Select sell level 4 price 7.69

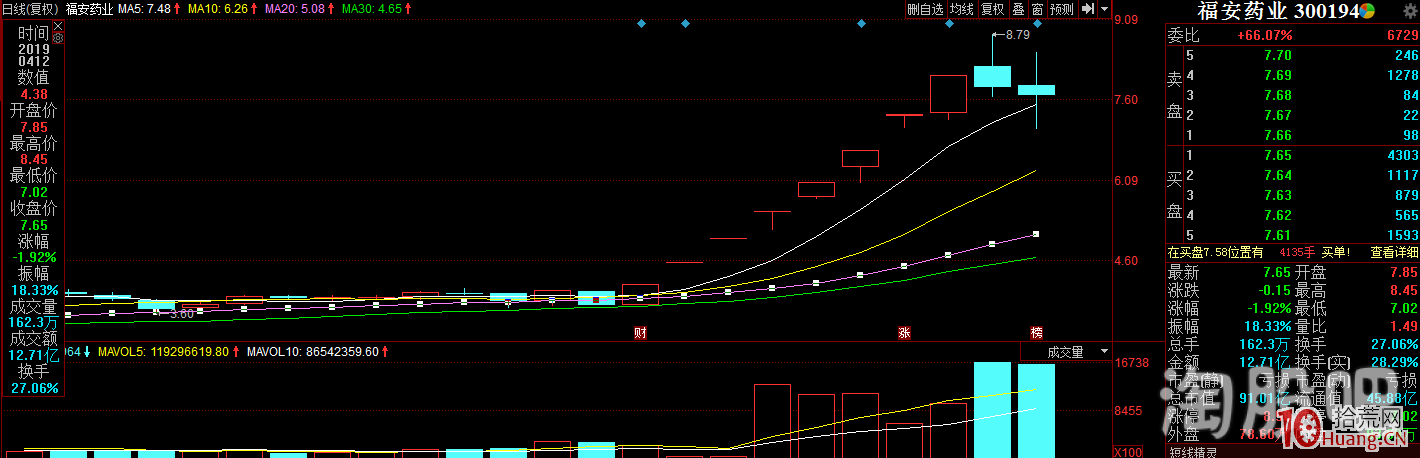click(x=1278, y=75)
